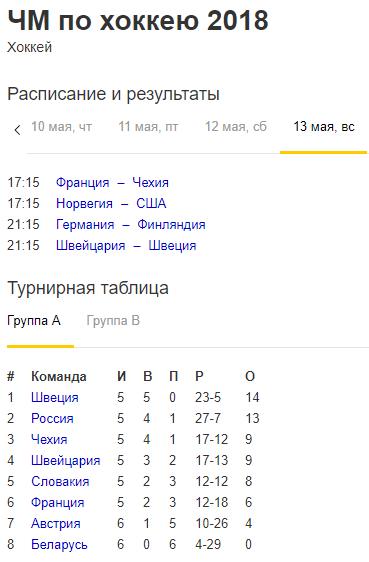Open Беларусь in the standings table
This screenshot has width=369, height=562.
(x=59, y=544)
